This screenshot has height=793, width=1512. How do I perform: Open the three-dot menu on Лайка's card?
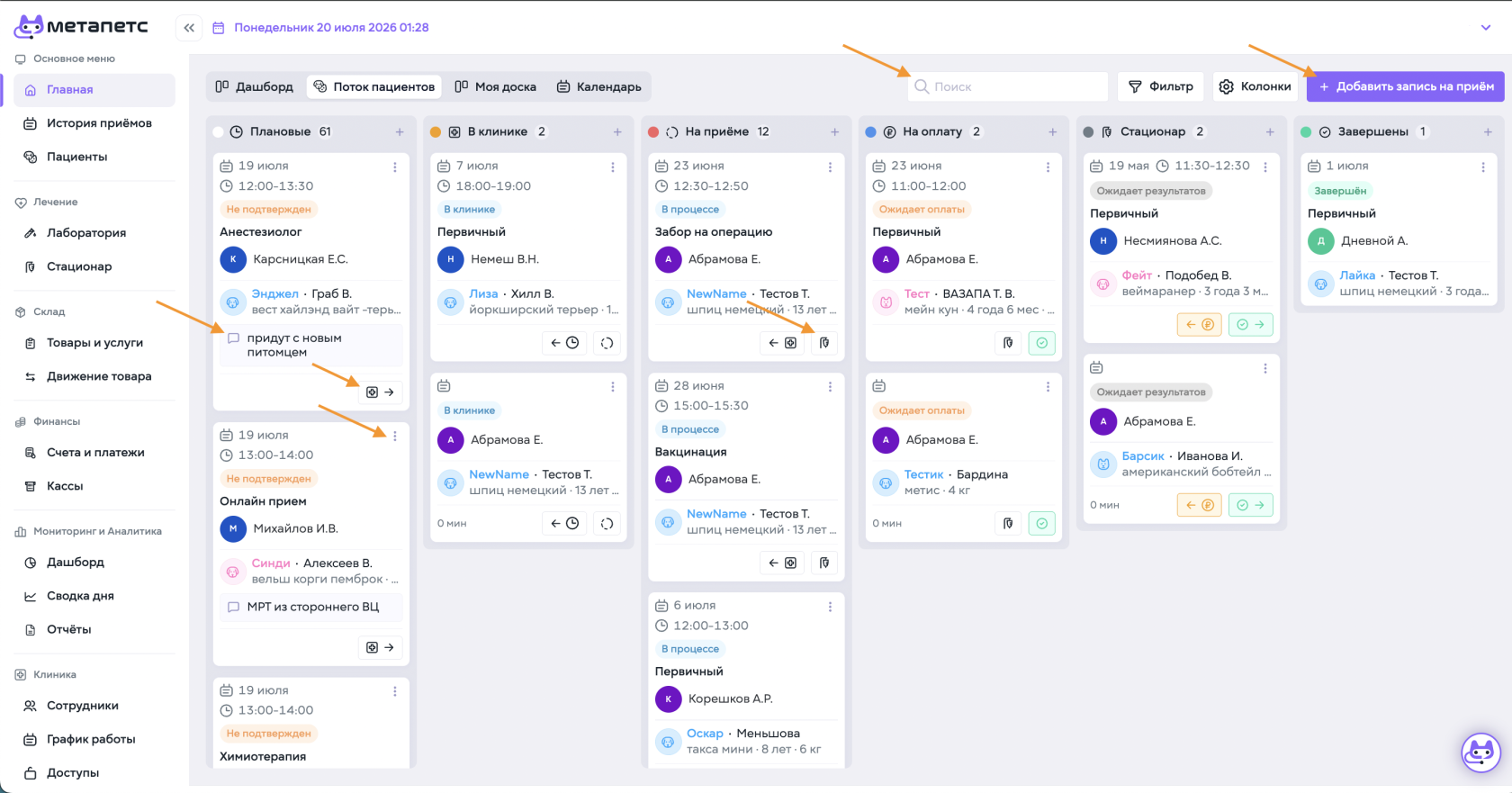coord(1483,167)
